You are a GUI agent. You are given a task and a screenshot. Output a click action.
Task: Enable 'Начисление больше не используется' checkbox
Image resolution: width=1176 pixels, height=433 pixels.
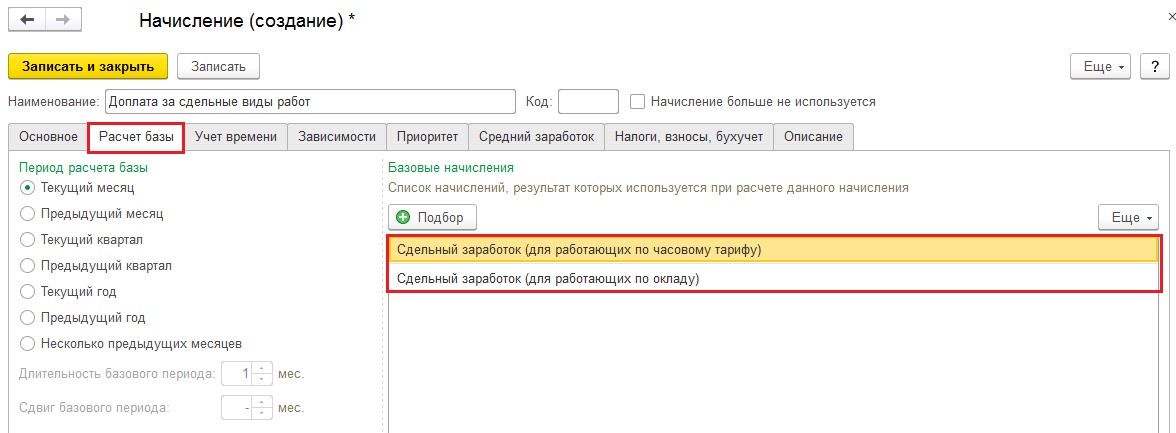[x=638, y=101]
